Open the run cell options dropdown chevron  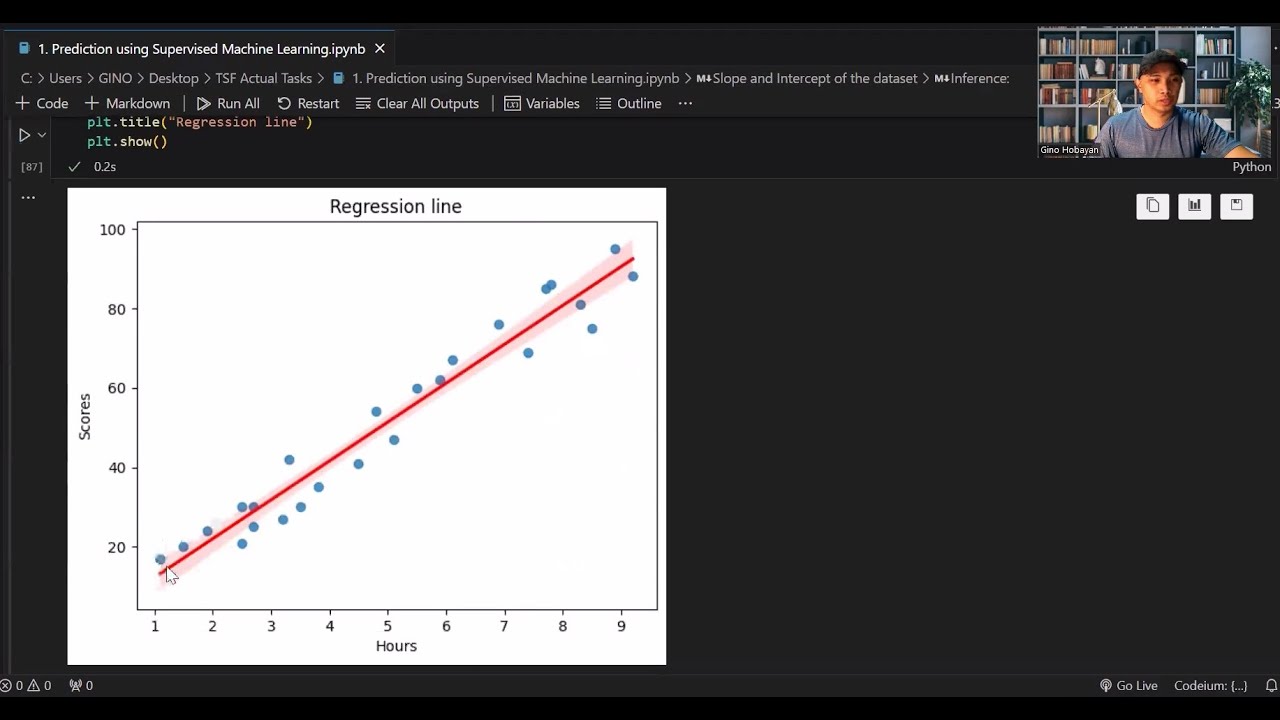pos(42,135)
